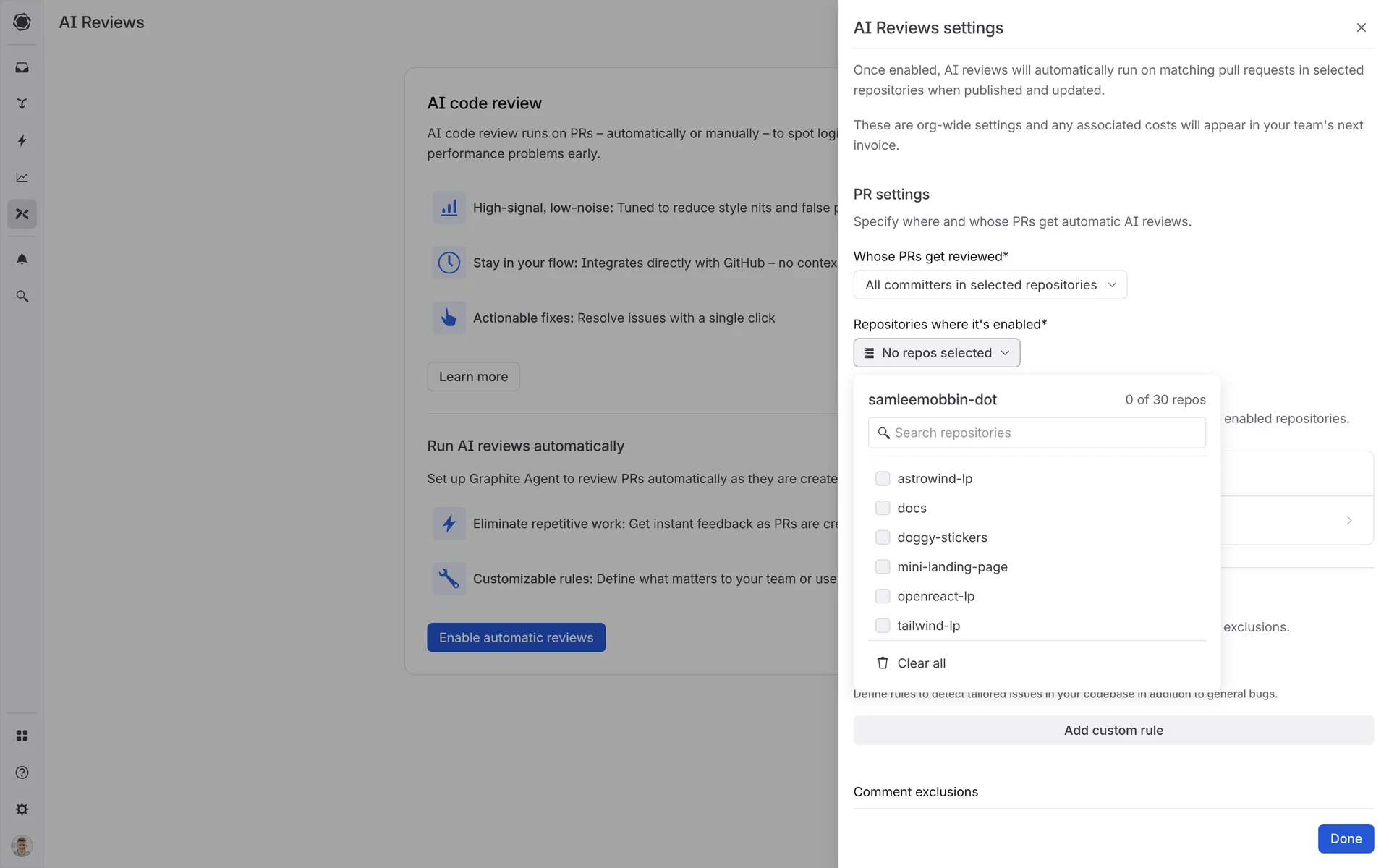Toggle the tailwind-lp checkbox
This screenshot has height=868, width=1389.
click(882, 625)
